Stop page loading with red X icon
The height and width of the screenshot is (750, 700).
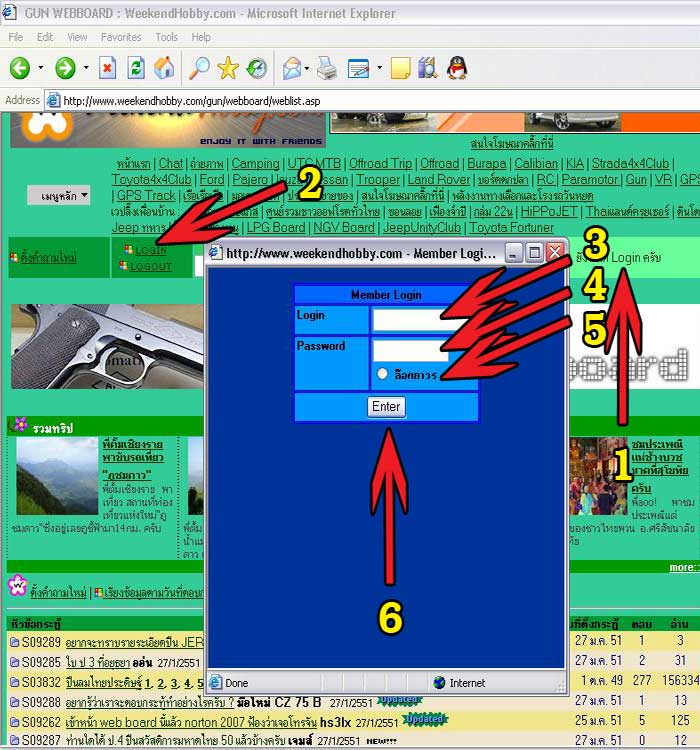pyautogui.click(x=108, y=68)
